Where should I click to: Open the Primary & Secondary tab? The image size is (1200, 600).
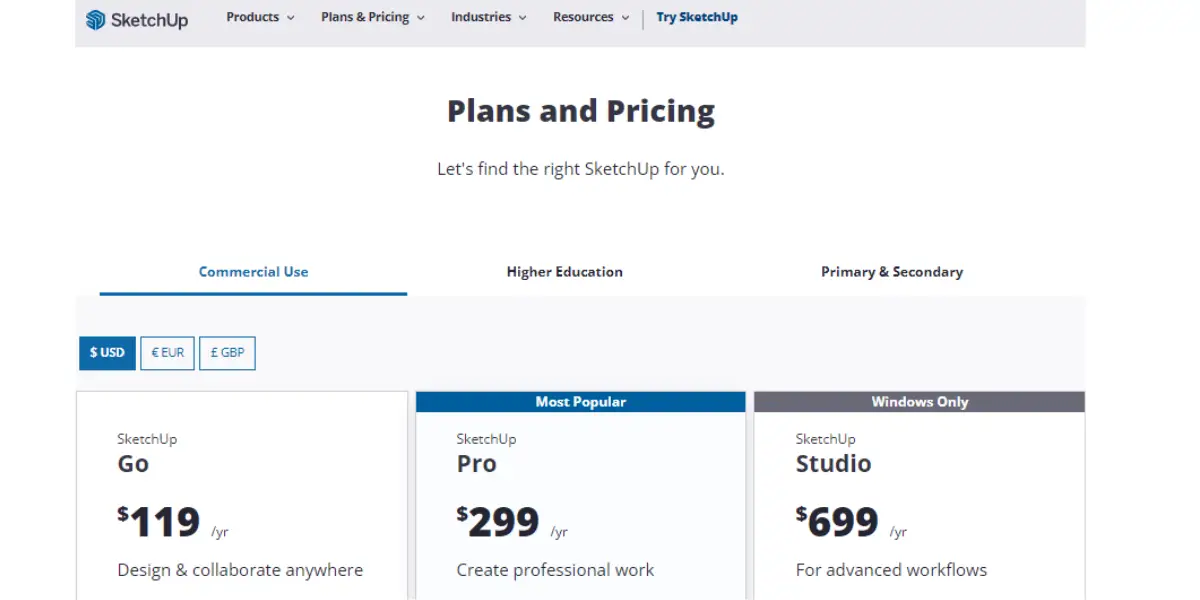(892, 272)
